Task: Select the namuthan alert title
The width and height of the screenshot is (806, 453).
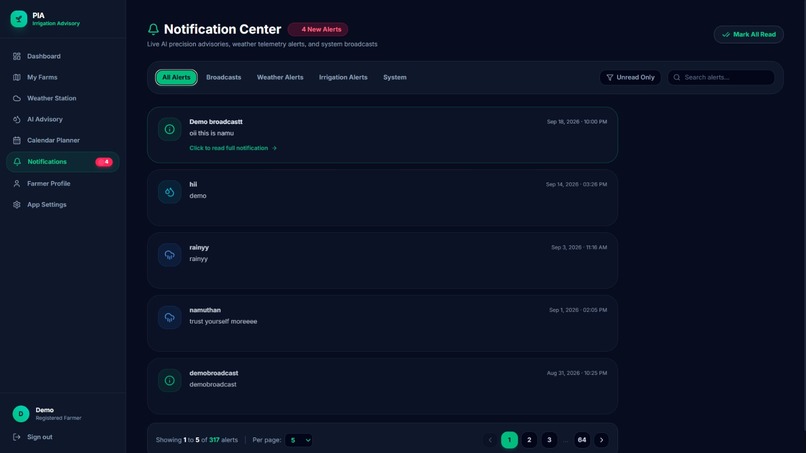Action: point(205,310)
